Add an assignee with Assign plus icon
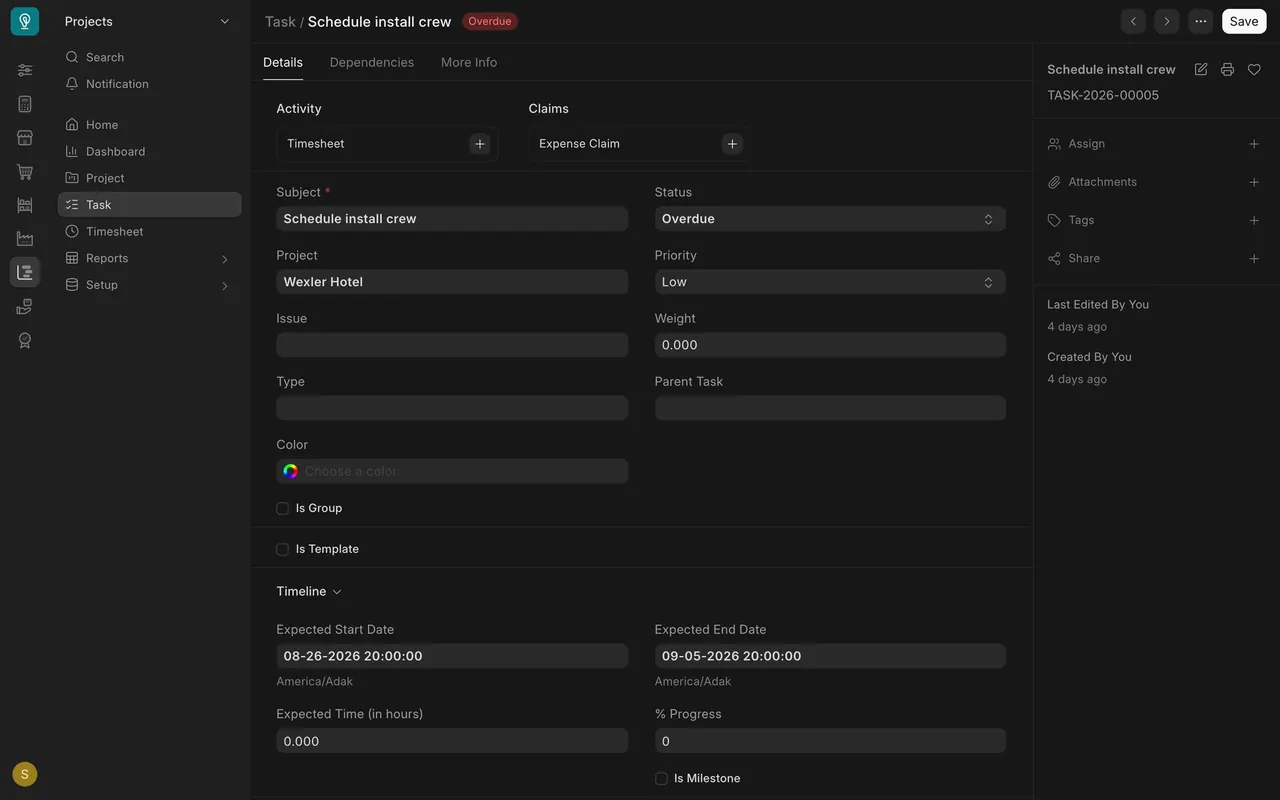Viewport: 1280px width, 800px height. [1254, 144]
